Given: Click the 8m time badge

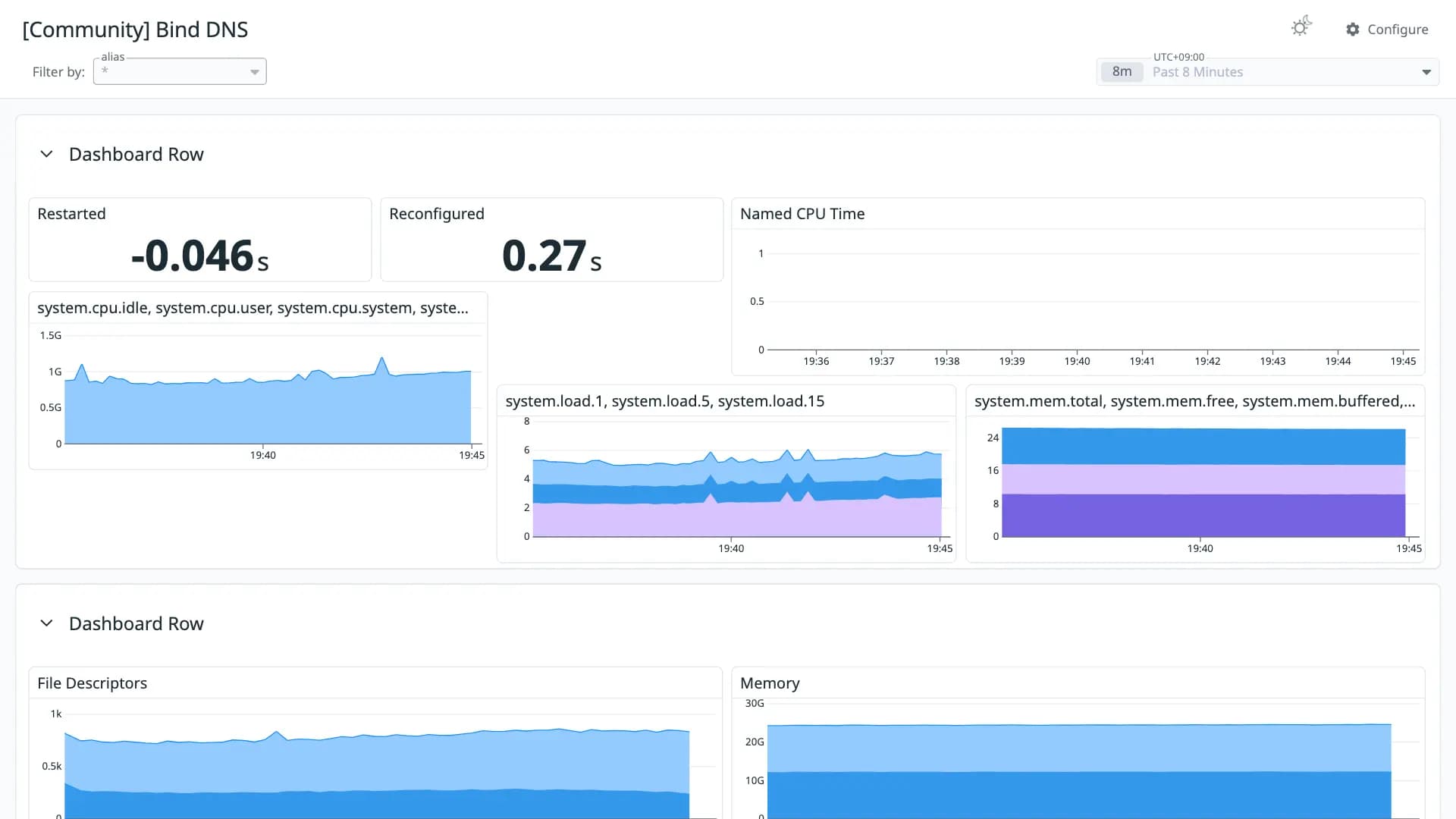Looking at the screenshot, I should [1122, 72].
